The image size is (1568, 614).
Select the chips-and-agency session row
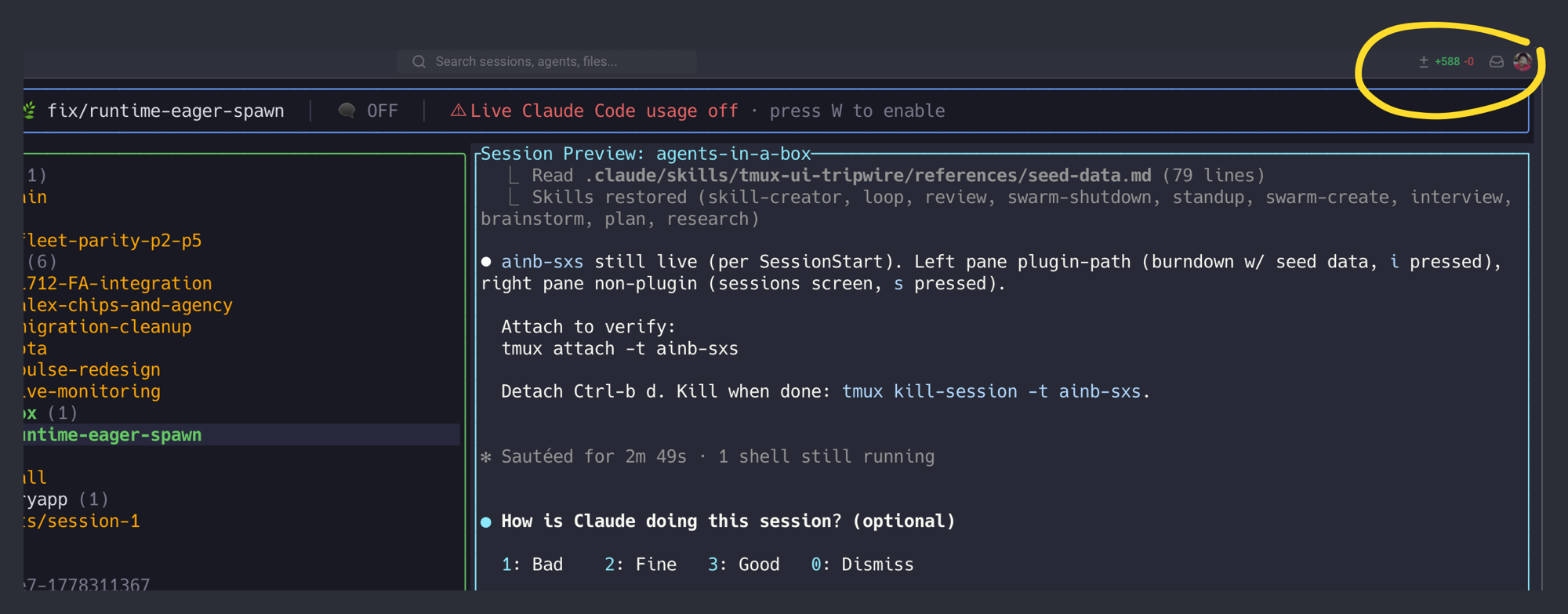coord(128,305)
